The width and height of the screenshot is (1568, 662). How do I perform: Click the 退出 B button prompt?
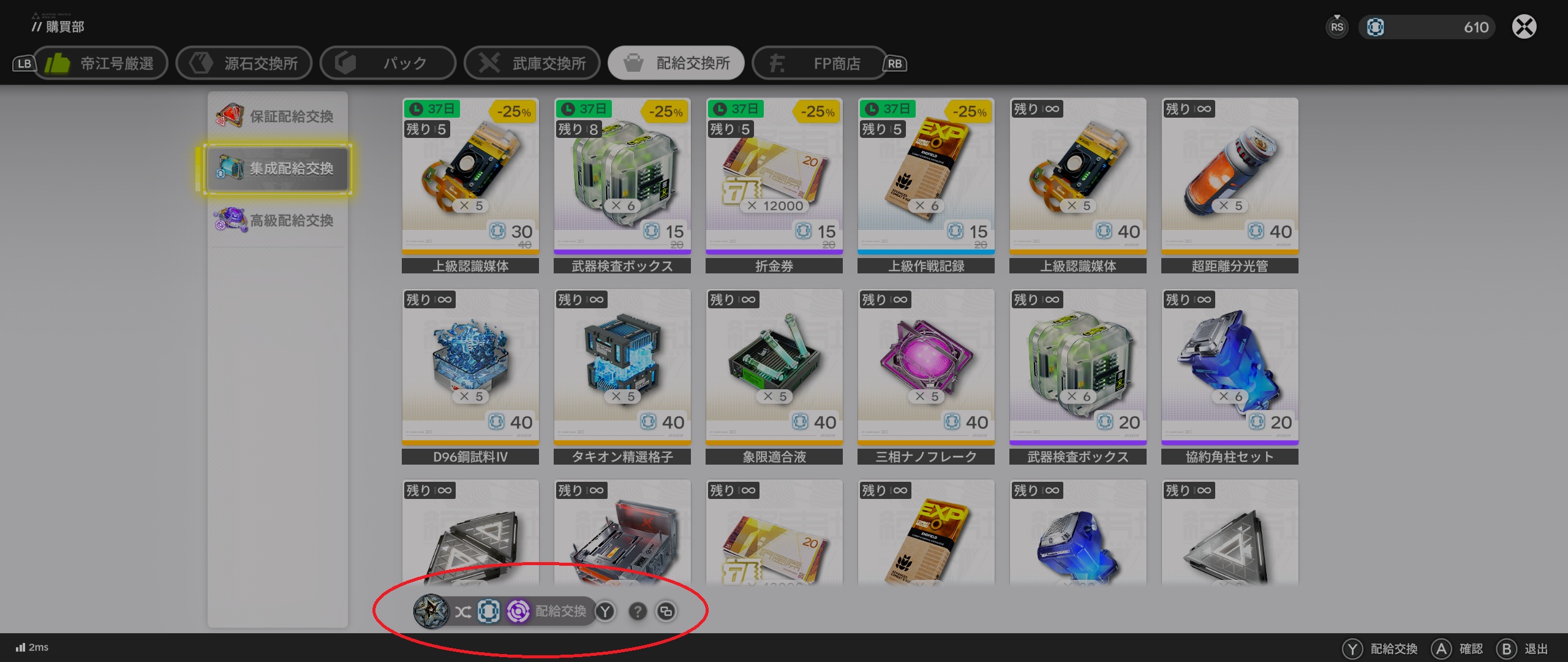tap(1522, 649)
